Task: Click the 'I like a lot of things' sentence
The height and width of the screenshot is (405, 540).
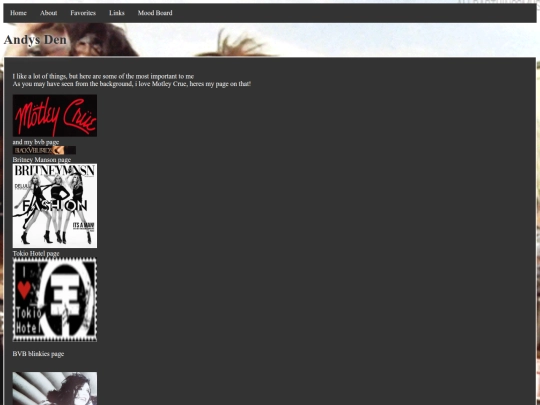Action: point(103,76)
